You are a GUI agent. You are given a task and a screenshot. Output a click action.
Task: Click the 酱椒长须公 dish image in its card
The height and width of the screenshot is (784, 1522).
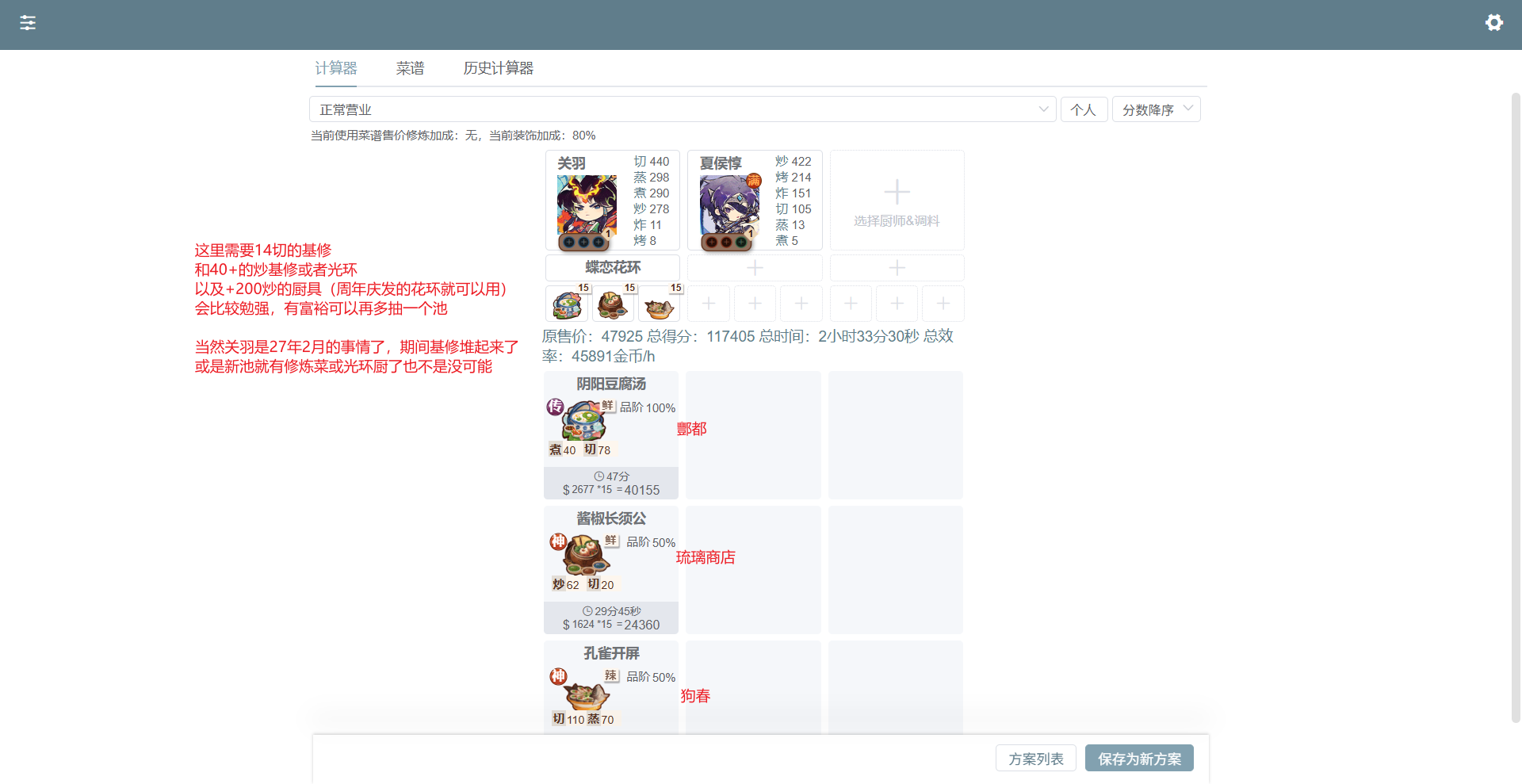(x=586, y=555)
